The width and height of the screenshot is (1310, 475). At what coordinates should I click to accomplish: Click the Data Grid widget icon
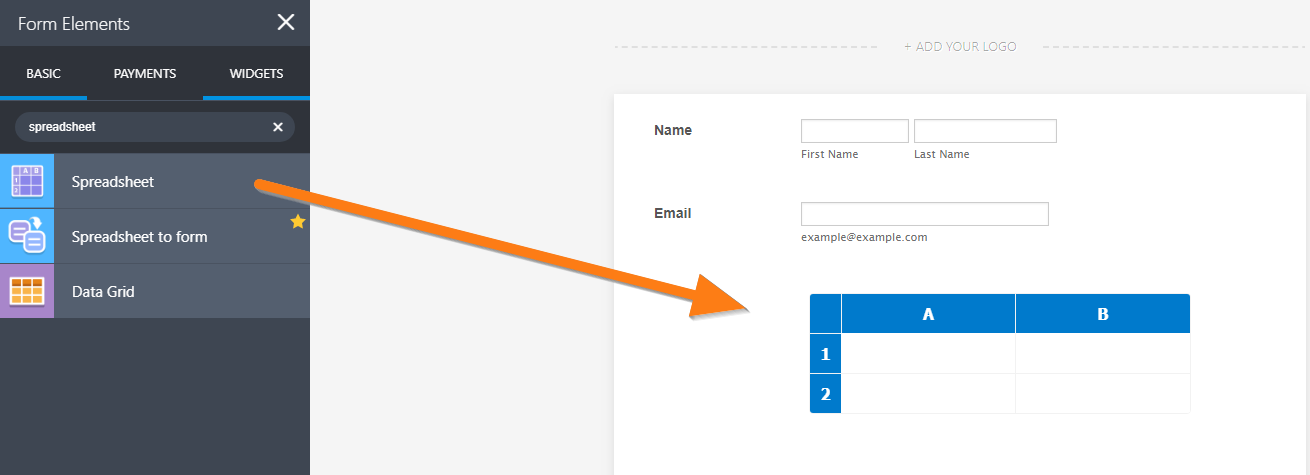(27, 291)
